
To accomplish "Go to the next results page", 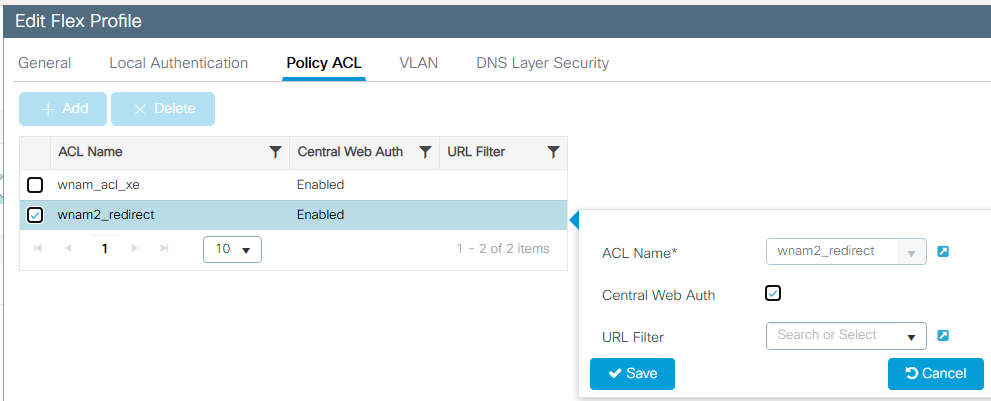I will (x=135, y=248).
